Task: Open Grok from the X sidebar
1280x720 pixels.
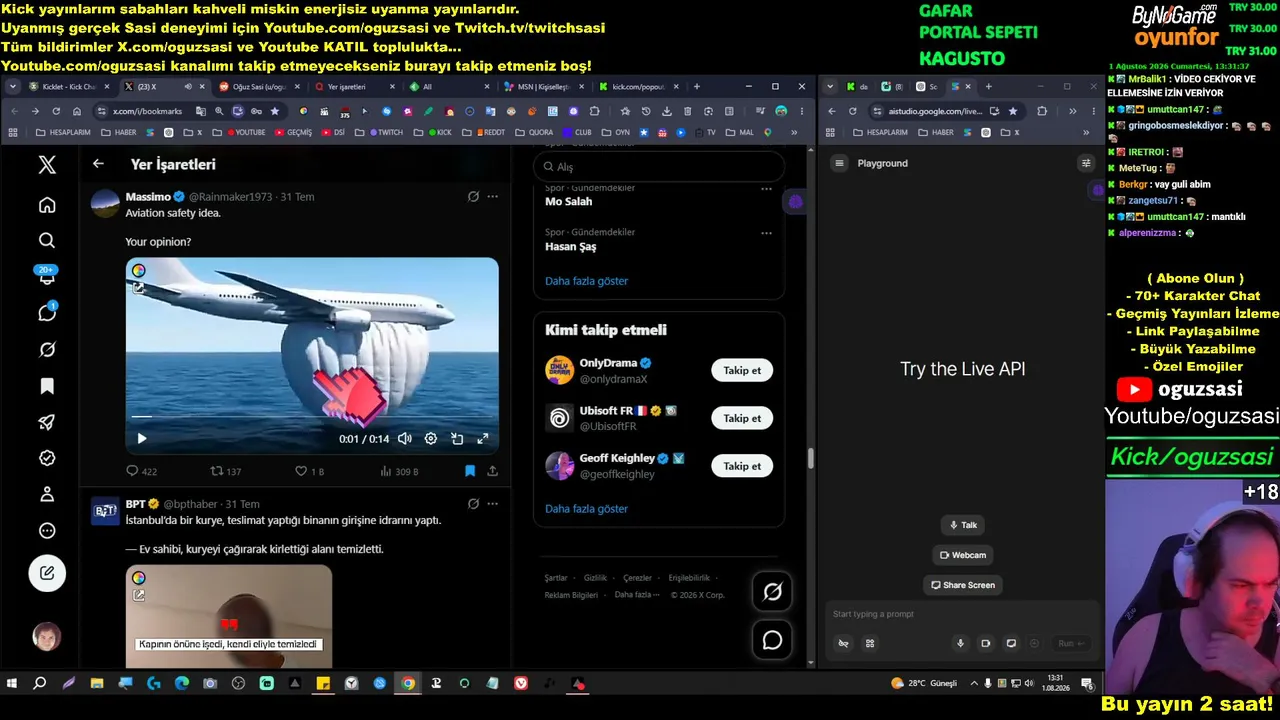Action: tap(47, 350)
